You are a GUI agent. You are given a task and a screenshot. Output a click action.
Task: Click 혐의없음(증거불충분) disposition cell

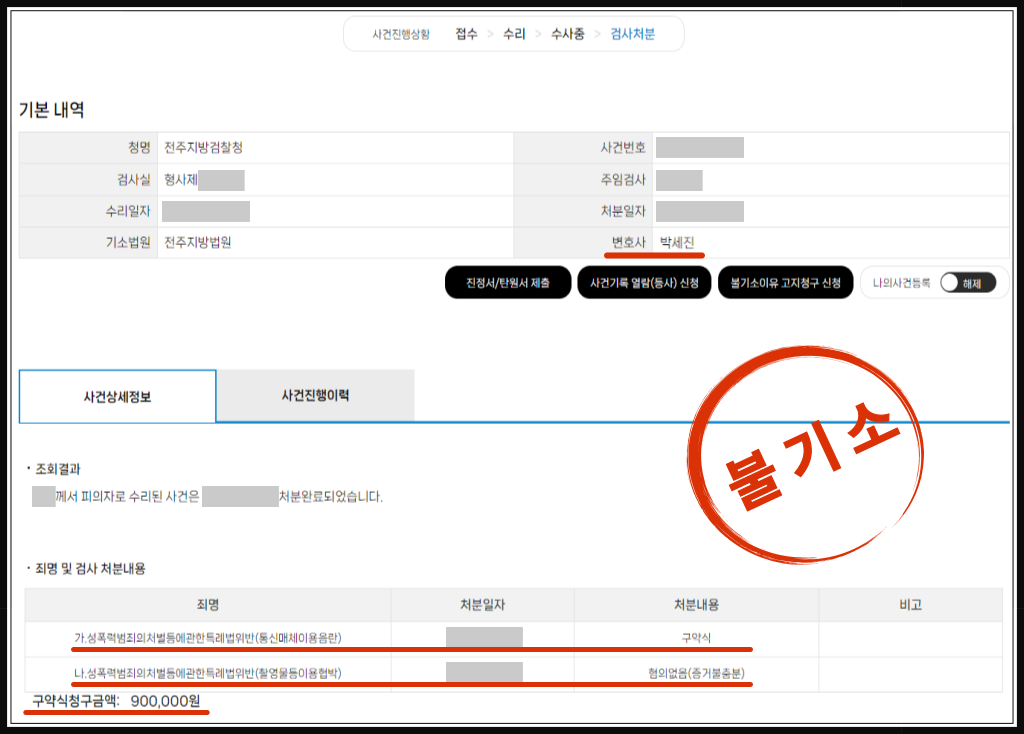696,673
